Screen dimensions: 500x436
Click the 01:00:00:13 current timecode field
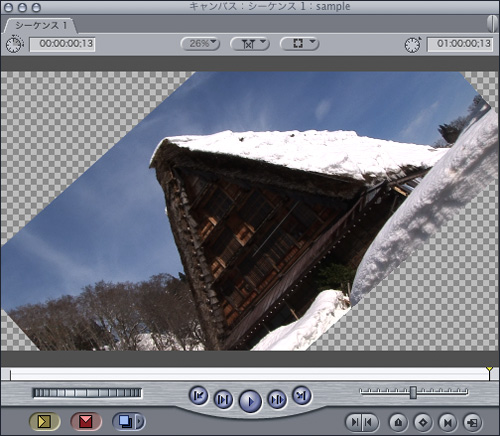(x=460, y=44)
